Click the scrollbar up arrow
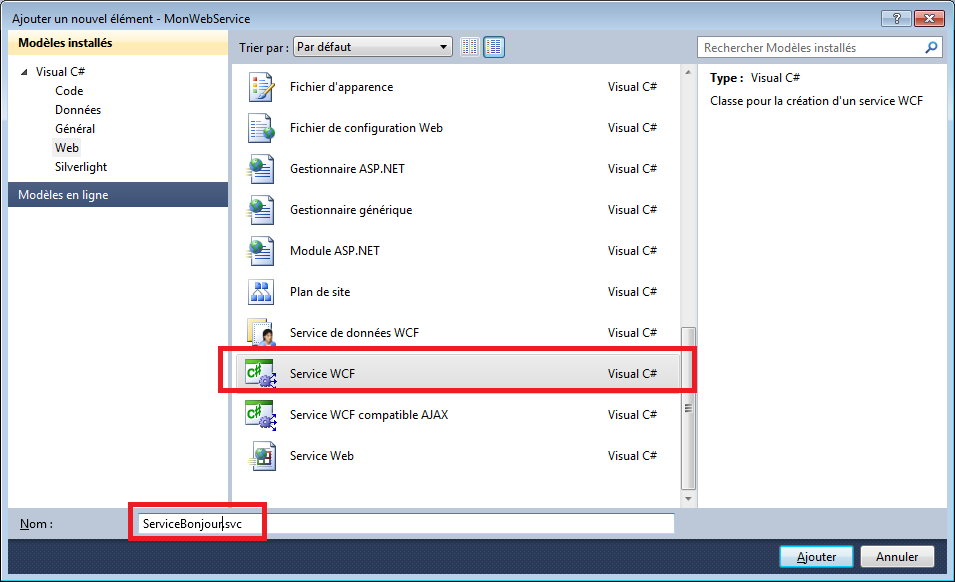Image resolution: width=955 pixels, height=582 pixels. 688,72
